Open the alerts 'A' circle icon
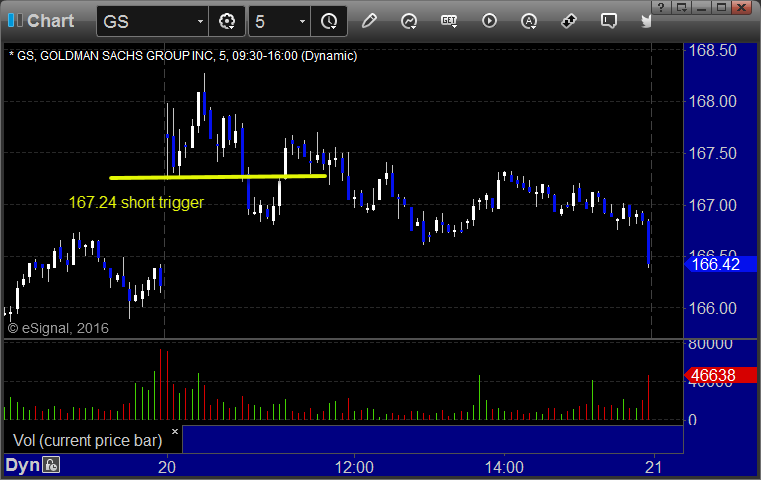Screen dimensions: 761x480 click(529, 21)
